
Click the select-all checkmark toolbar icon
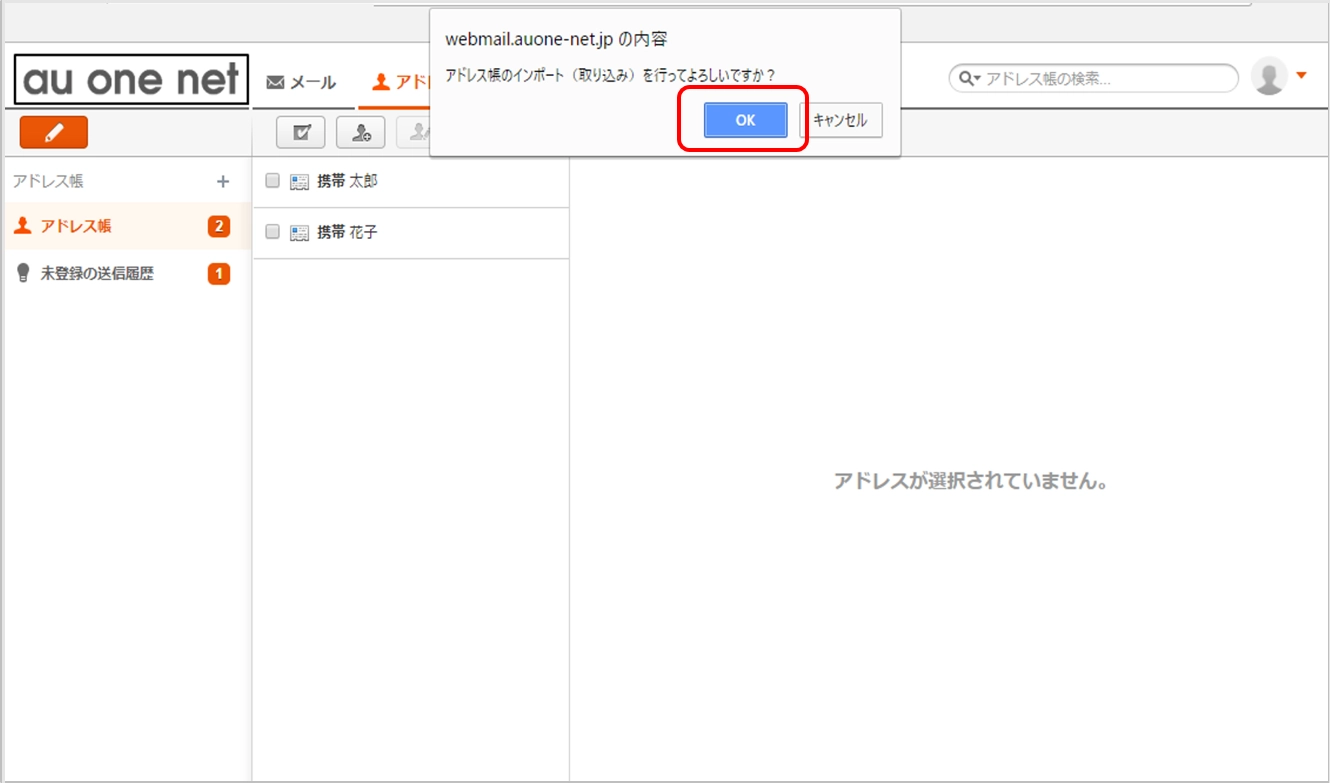tap(300, 131)
